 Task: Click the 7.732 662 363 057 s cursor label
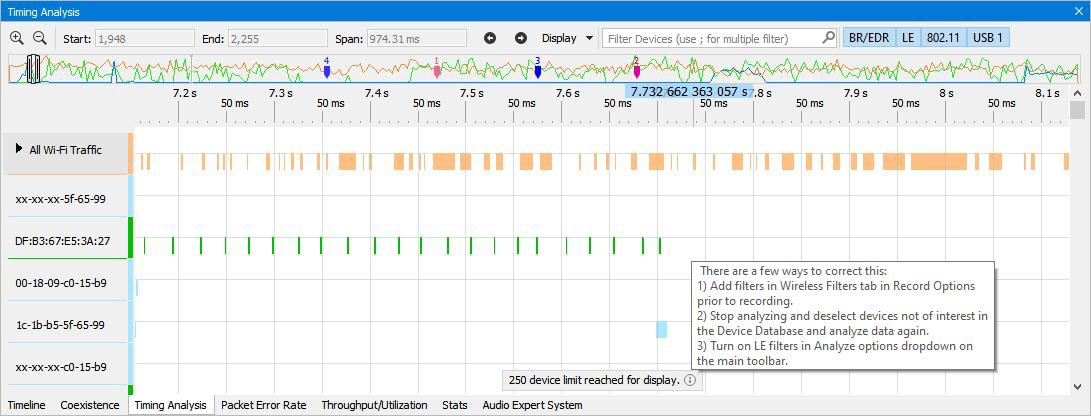point(689,91)
